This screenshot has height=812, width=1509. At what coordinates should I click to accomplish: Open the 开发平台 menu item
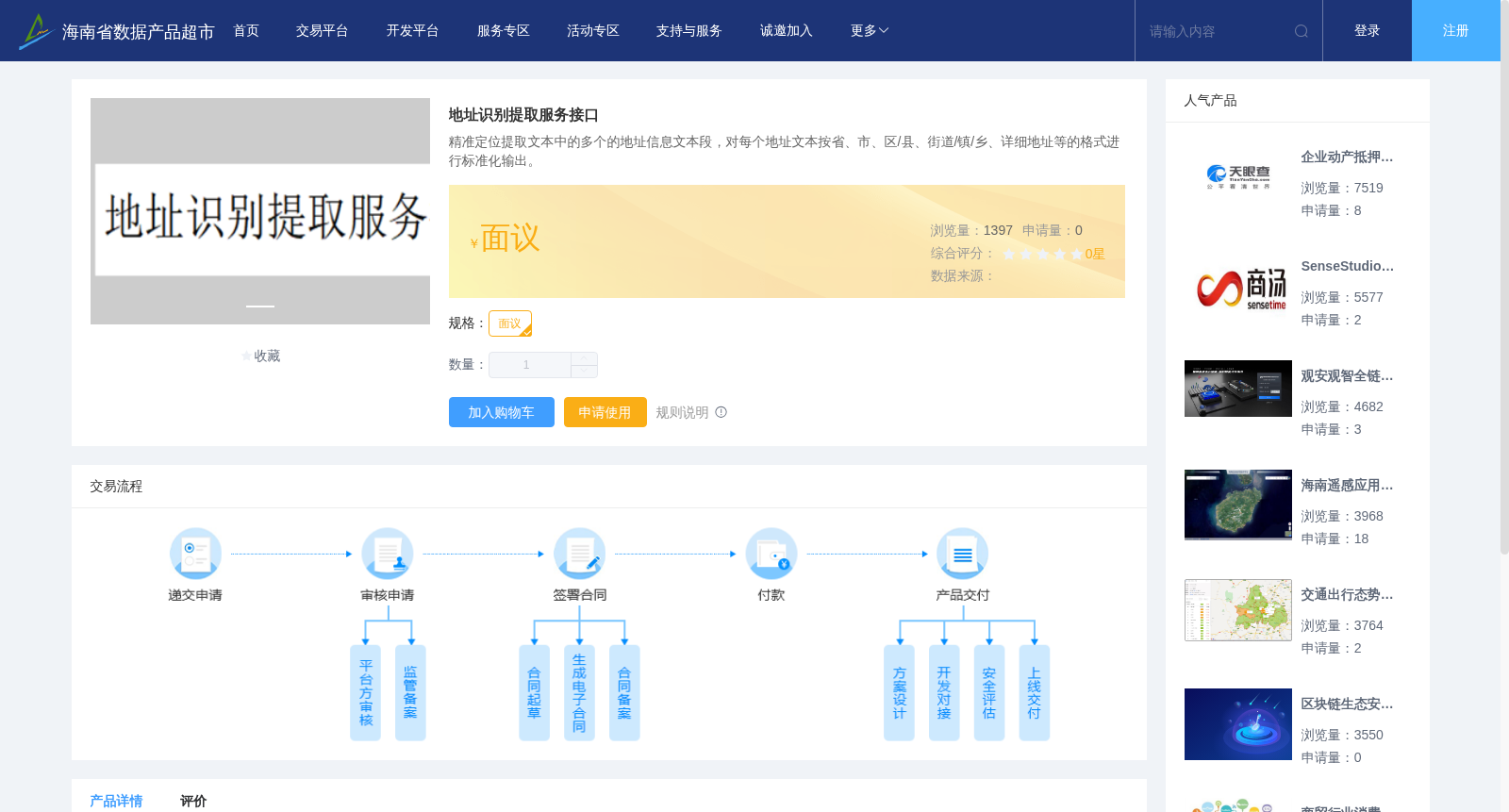pos(413,31)
